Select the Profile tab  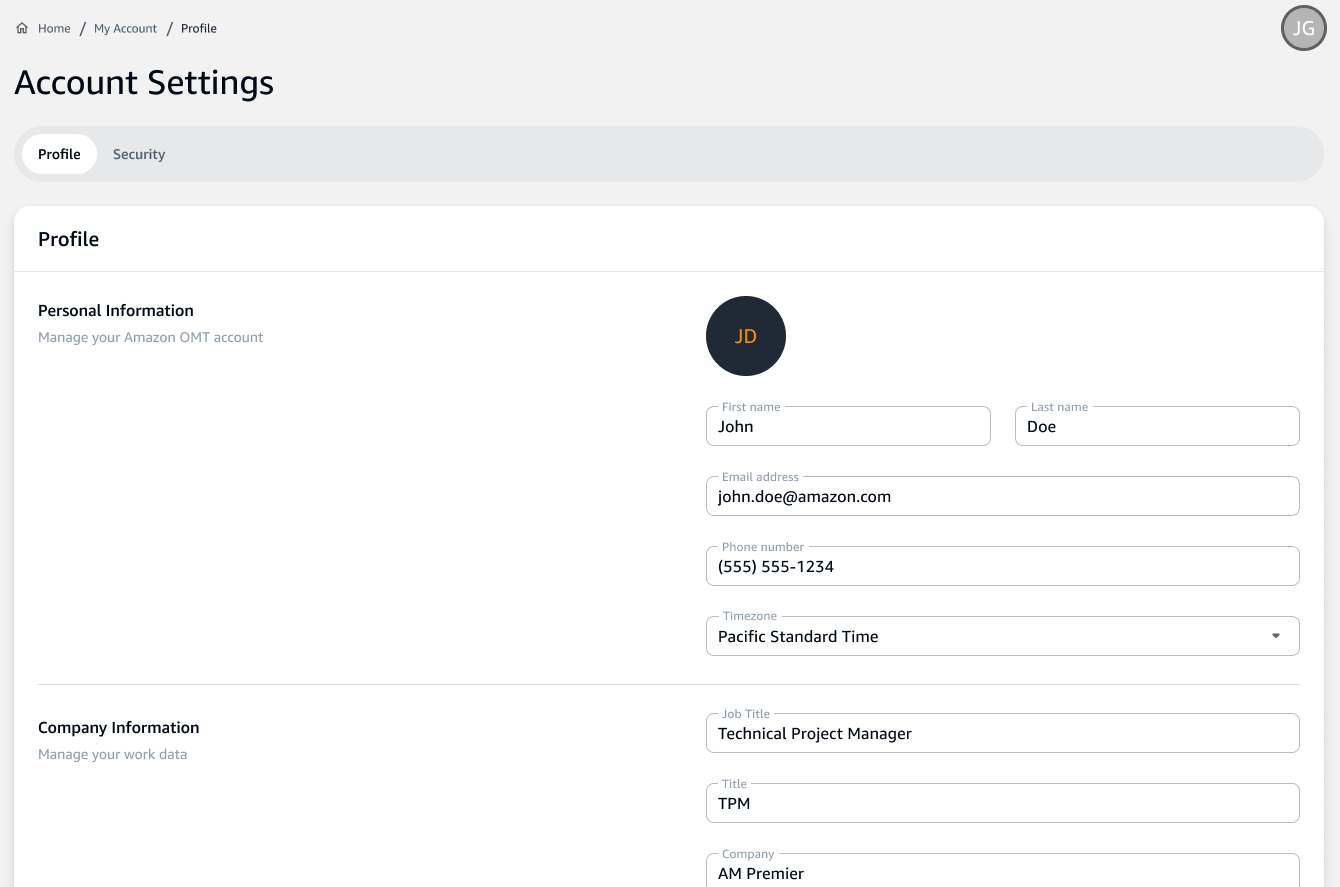click(x=58, y=153)
